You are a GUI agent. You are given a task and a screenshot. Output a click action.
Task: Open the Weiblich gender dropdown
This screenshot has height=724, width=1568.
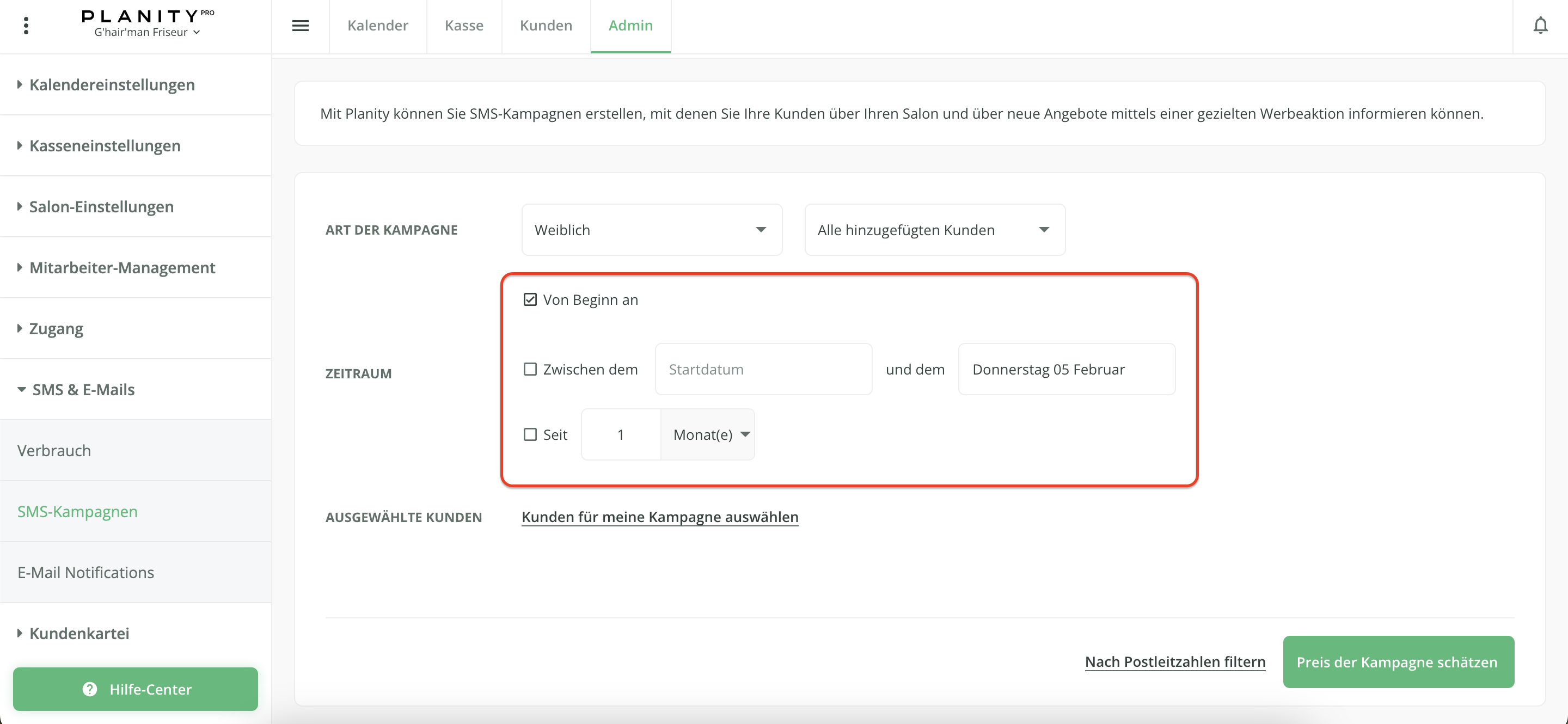tap(651, 230)
